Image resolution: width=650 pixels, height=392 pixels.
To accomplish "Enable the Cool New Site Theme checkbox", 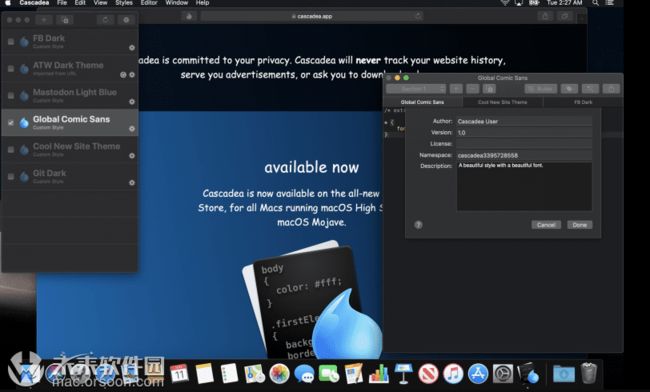I will pyautogui.click(x=11, y=150).
